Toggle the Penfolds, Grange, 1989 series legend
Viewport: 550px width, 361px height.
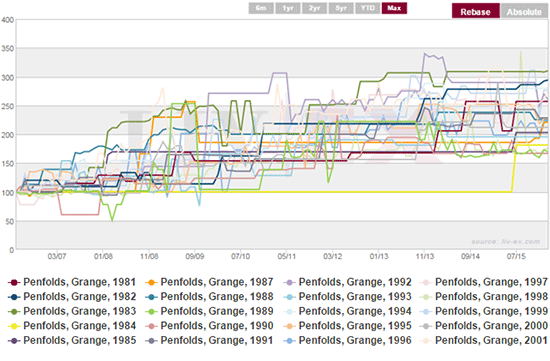coord(209,311)
